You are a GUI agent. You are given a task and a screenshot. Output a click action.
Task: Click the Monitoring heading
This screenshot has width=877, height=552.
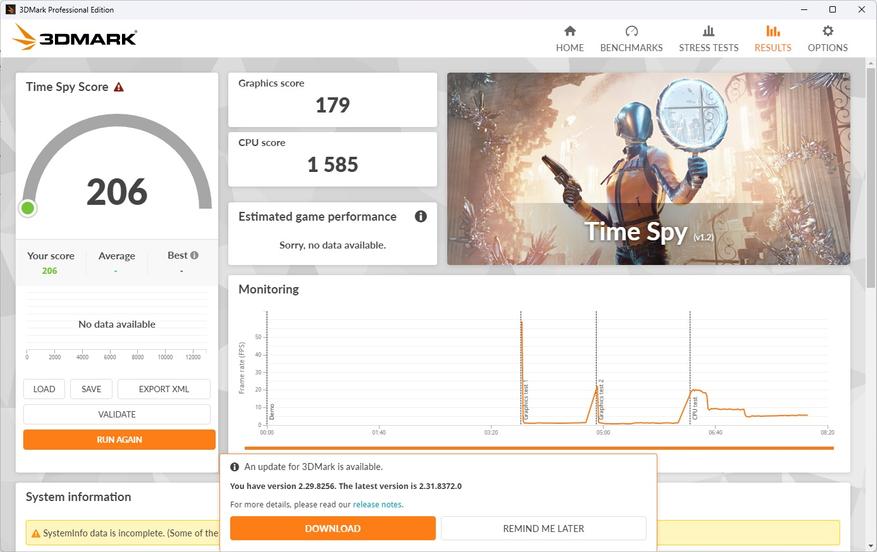pos(268,289)
